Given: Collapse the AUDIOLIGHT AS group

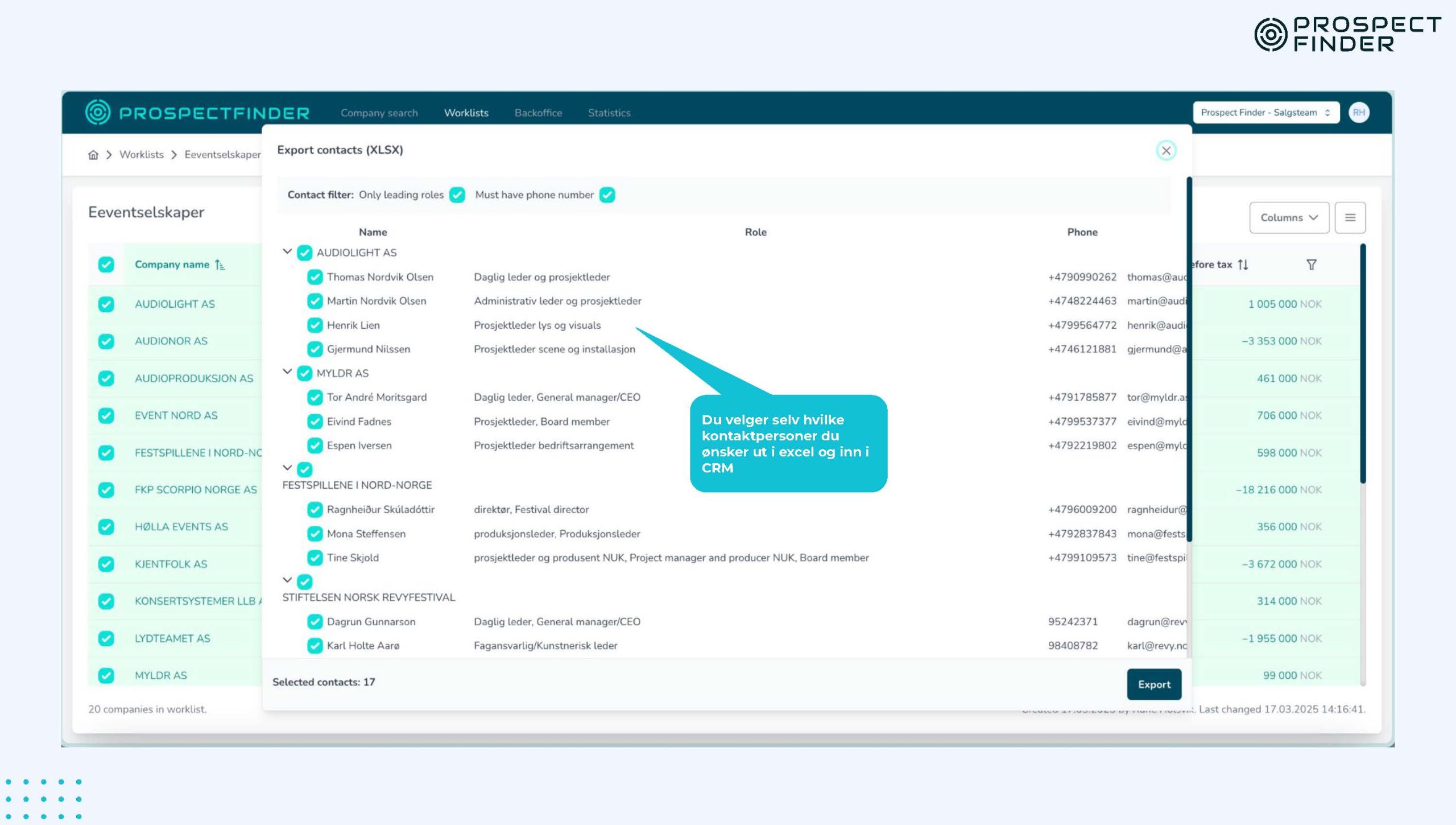Looking at the screenshot, I should pos(287,251).
